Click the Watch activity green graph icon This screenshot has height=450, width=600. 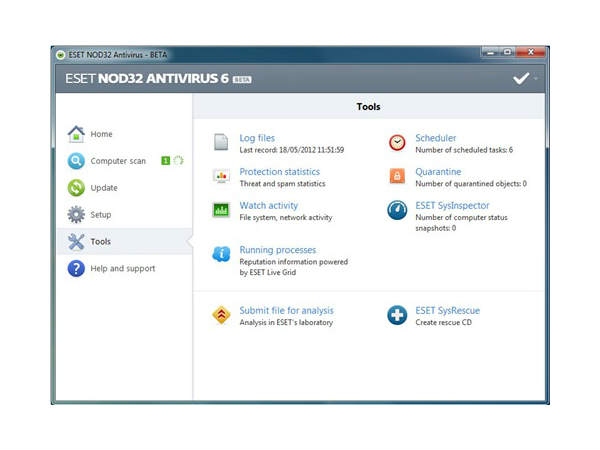(221, 210)
